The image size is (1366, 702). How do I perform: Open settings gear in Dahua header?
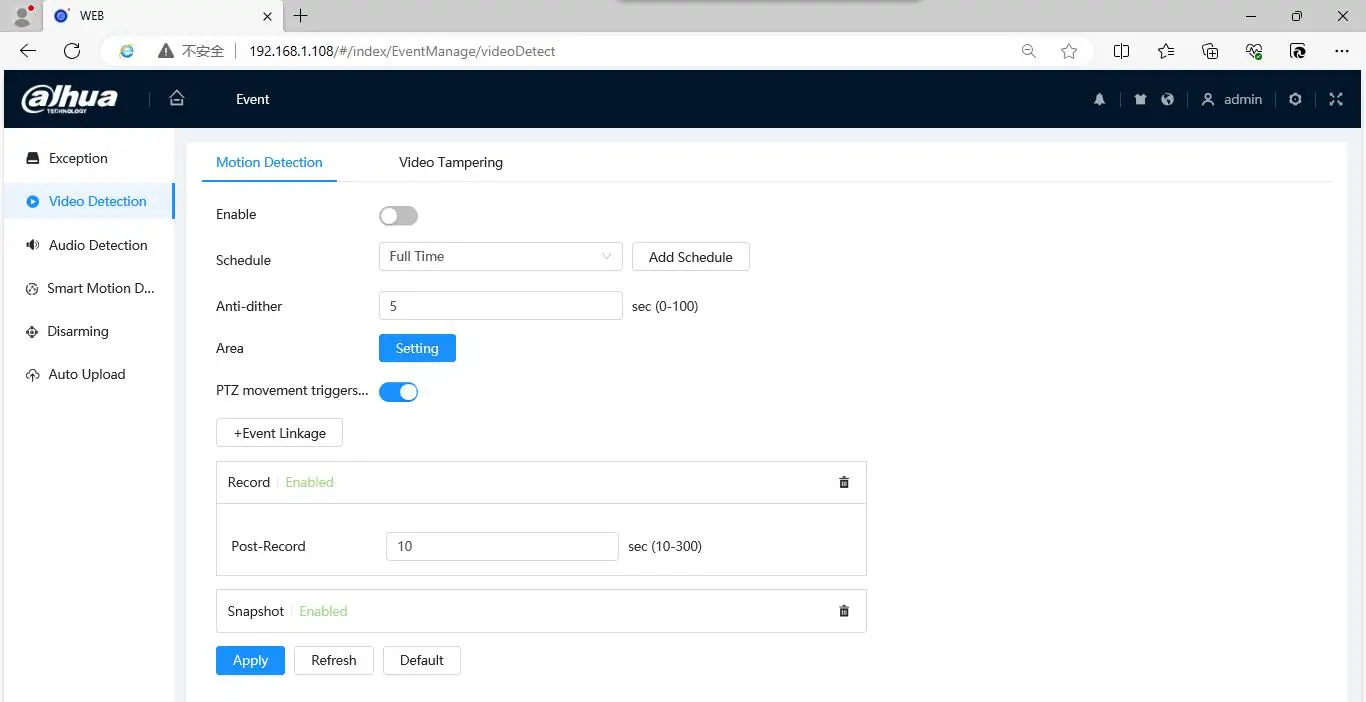[x=1295, y=99]
